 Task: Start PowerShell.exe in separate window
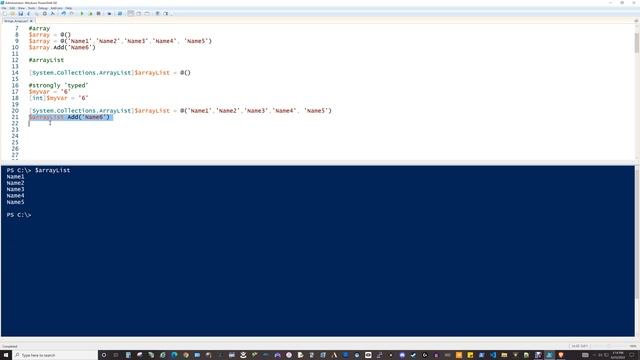120,13
